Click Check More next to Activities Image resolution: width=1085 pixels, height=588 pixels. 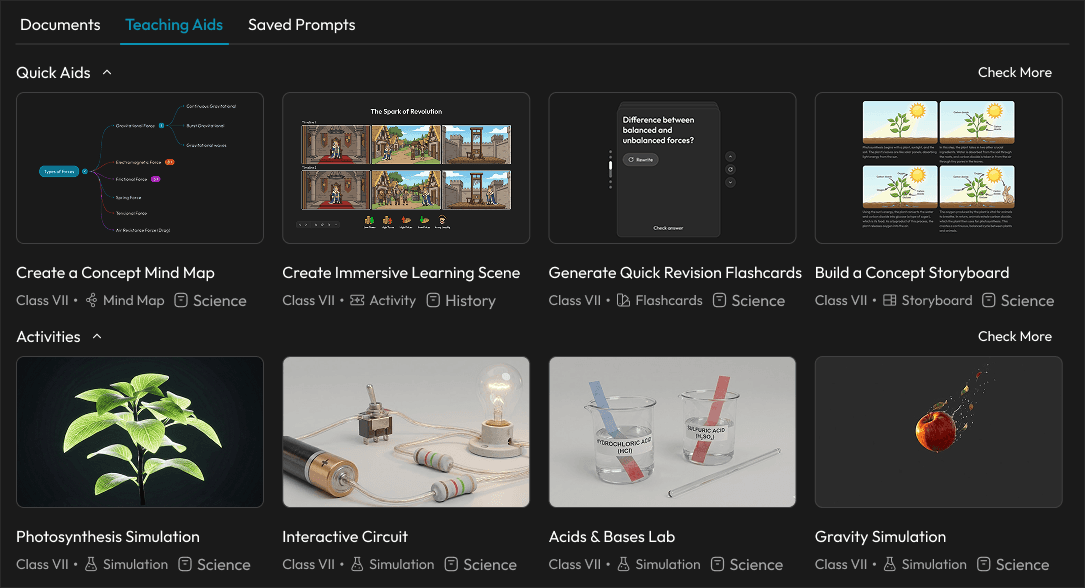point(1014,336)
